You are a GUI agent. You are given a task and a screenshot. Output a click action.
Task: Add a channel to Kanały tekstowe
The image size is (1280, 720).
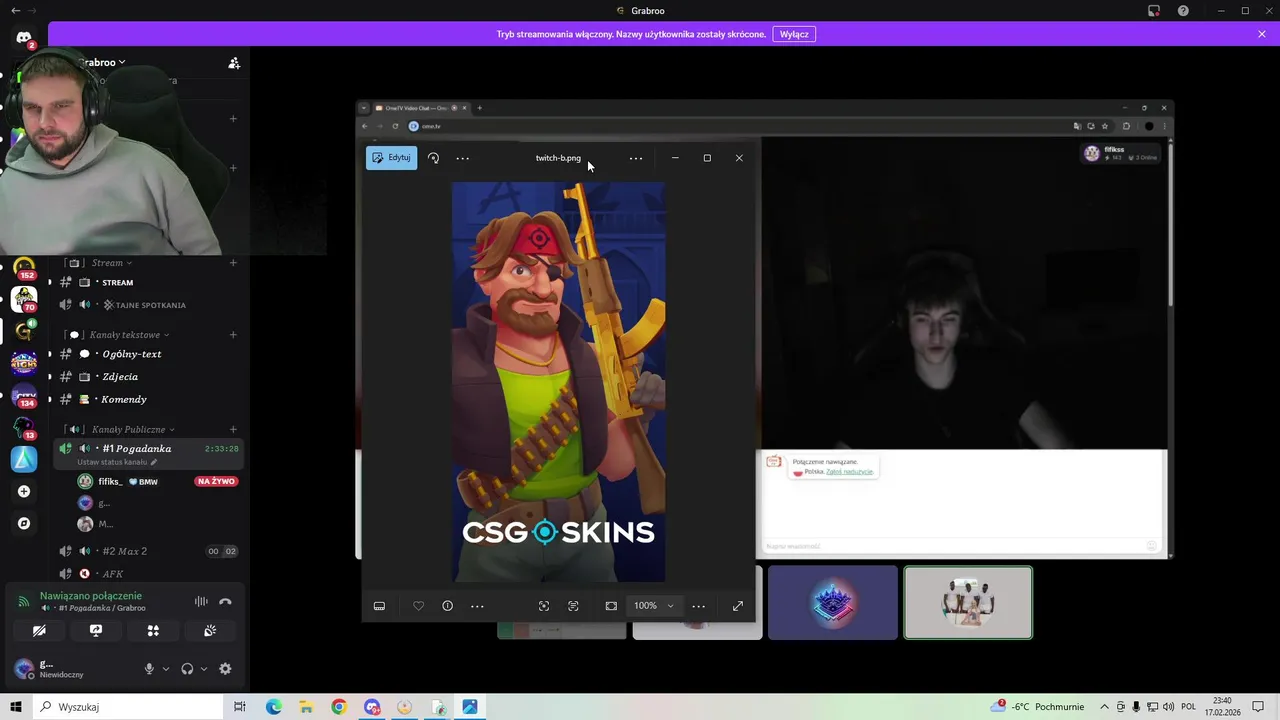(233, 335)
